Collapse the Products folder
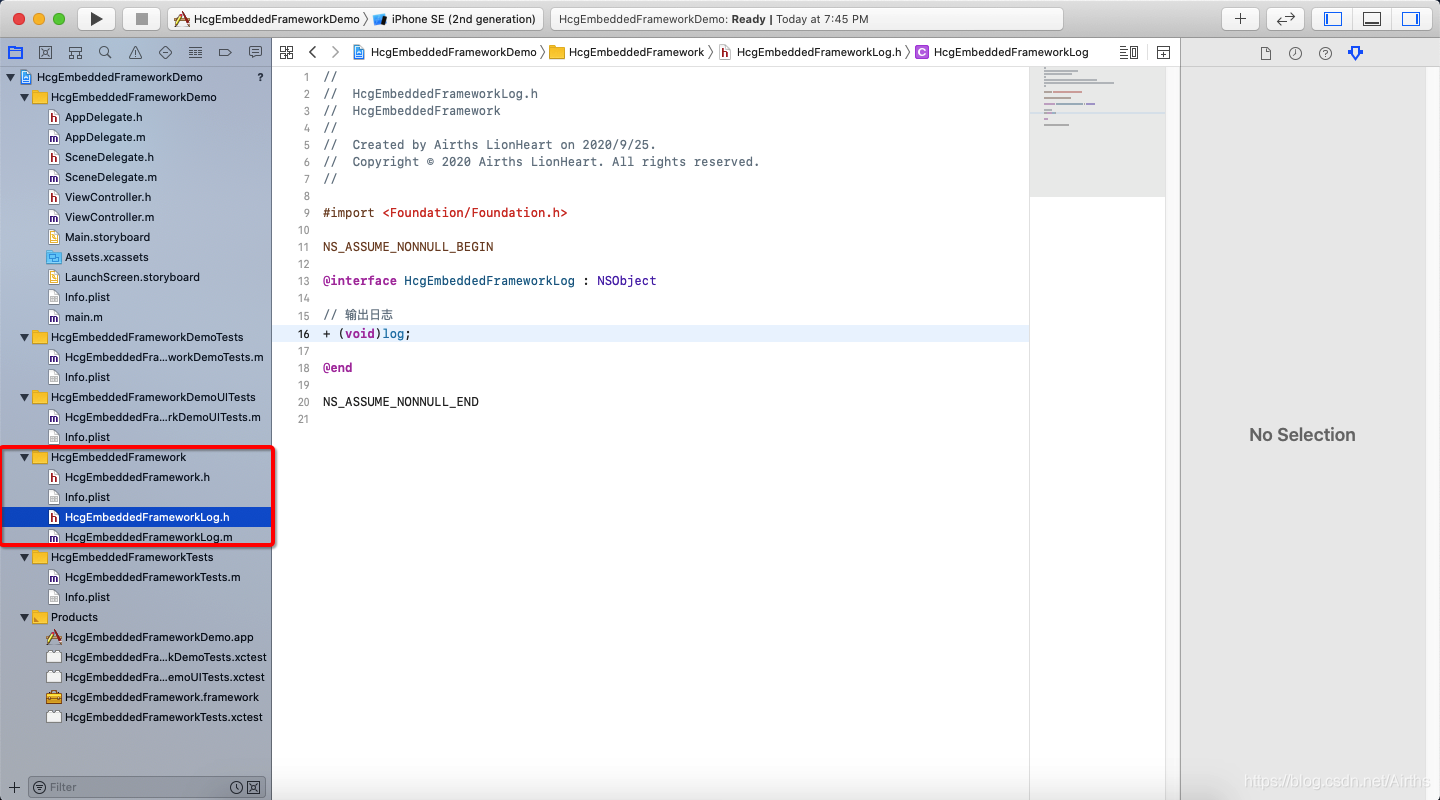The width and height of the screenshot is (1440, 800). click(23, 617)
